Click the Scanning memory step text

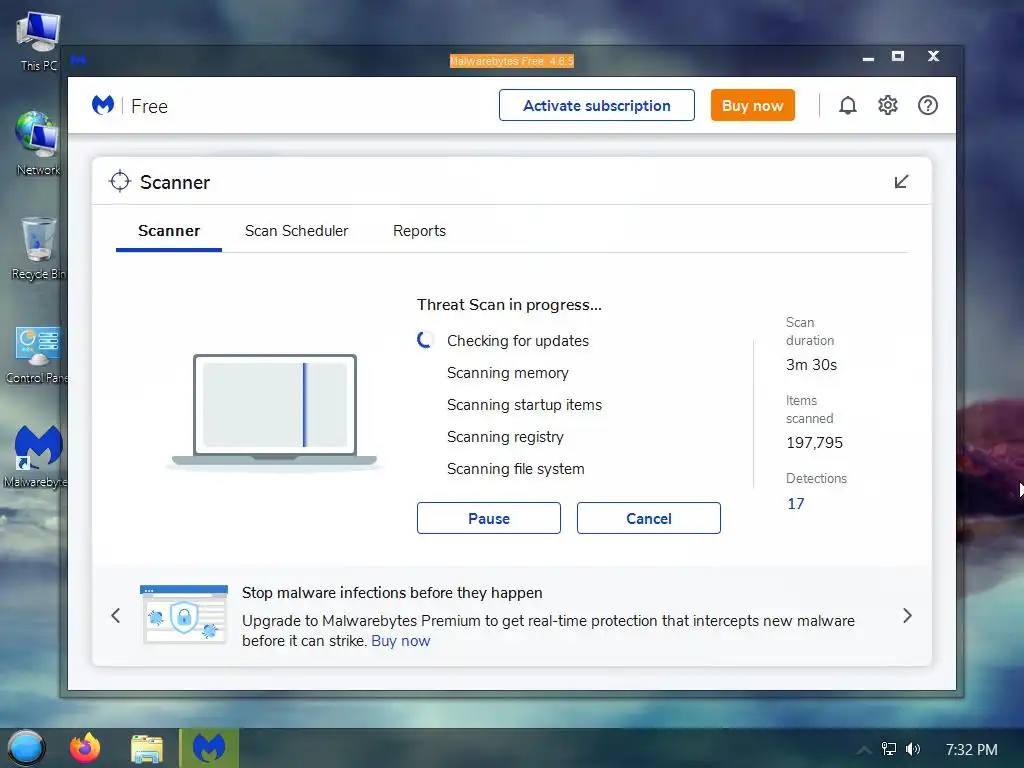(507, 372)
